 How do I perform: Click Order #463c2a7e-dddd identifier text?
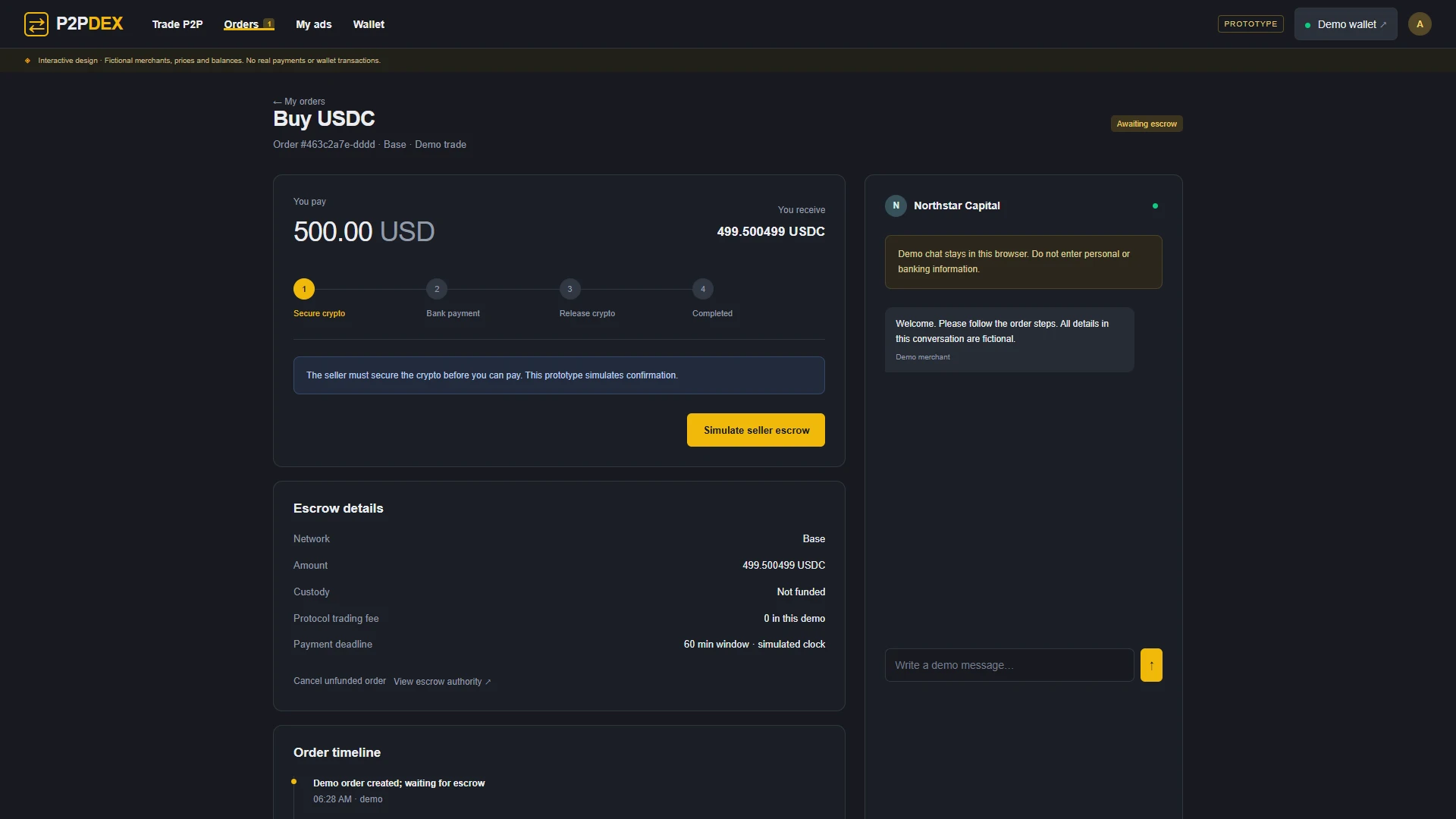tap(324, 145)
